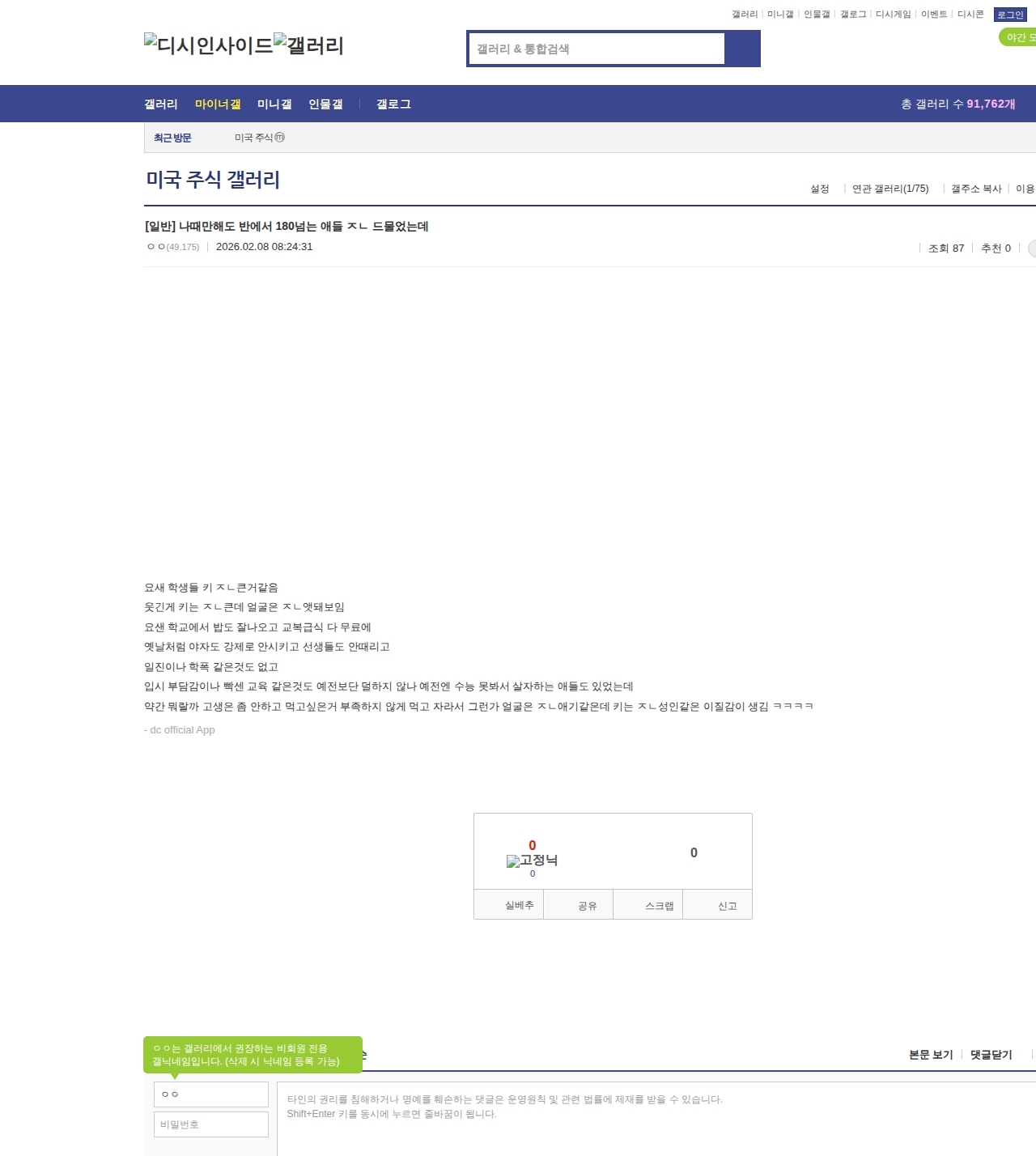Click the 신고 report button
1036x1156 pixels.
(718, 905)
